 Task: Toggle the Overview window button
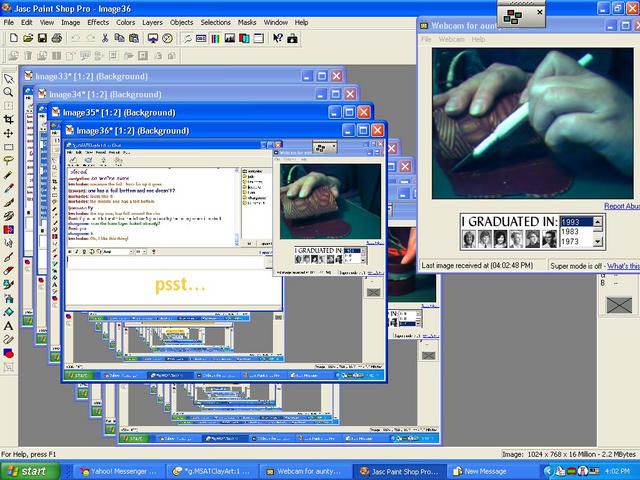[258, 38]
